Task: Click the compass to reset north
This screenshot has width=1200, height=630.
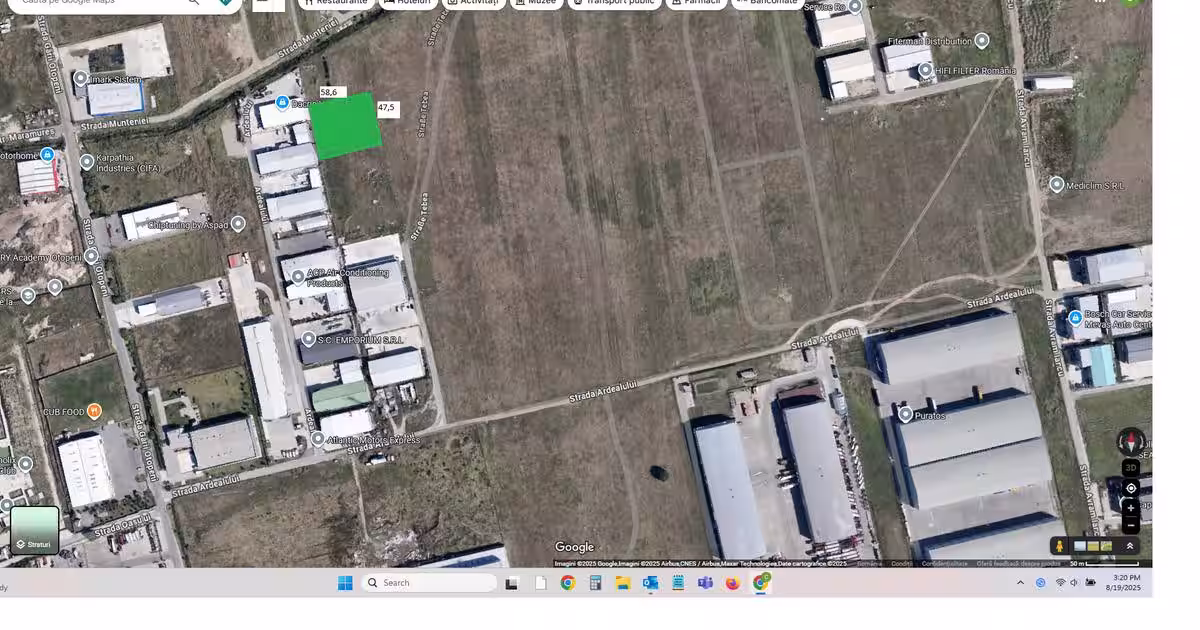Action: pos(1131,441)
